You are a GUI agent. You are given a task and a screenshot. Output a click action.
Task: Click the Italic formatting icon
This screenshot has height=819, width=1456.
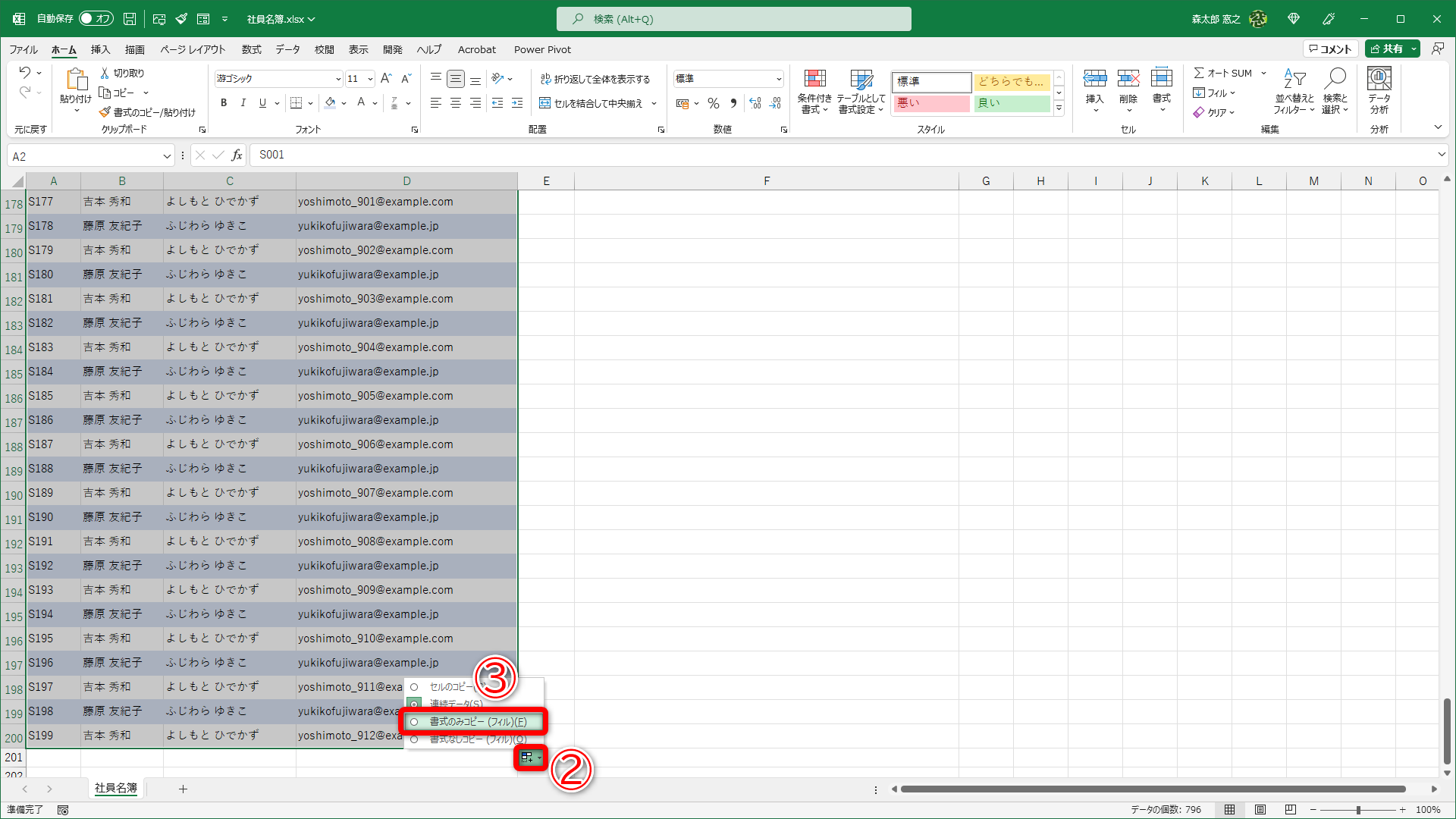click(x=243, y=103)
